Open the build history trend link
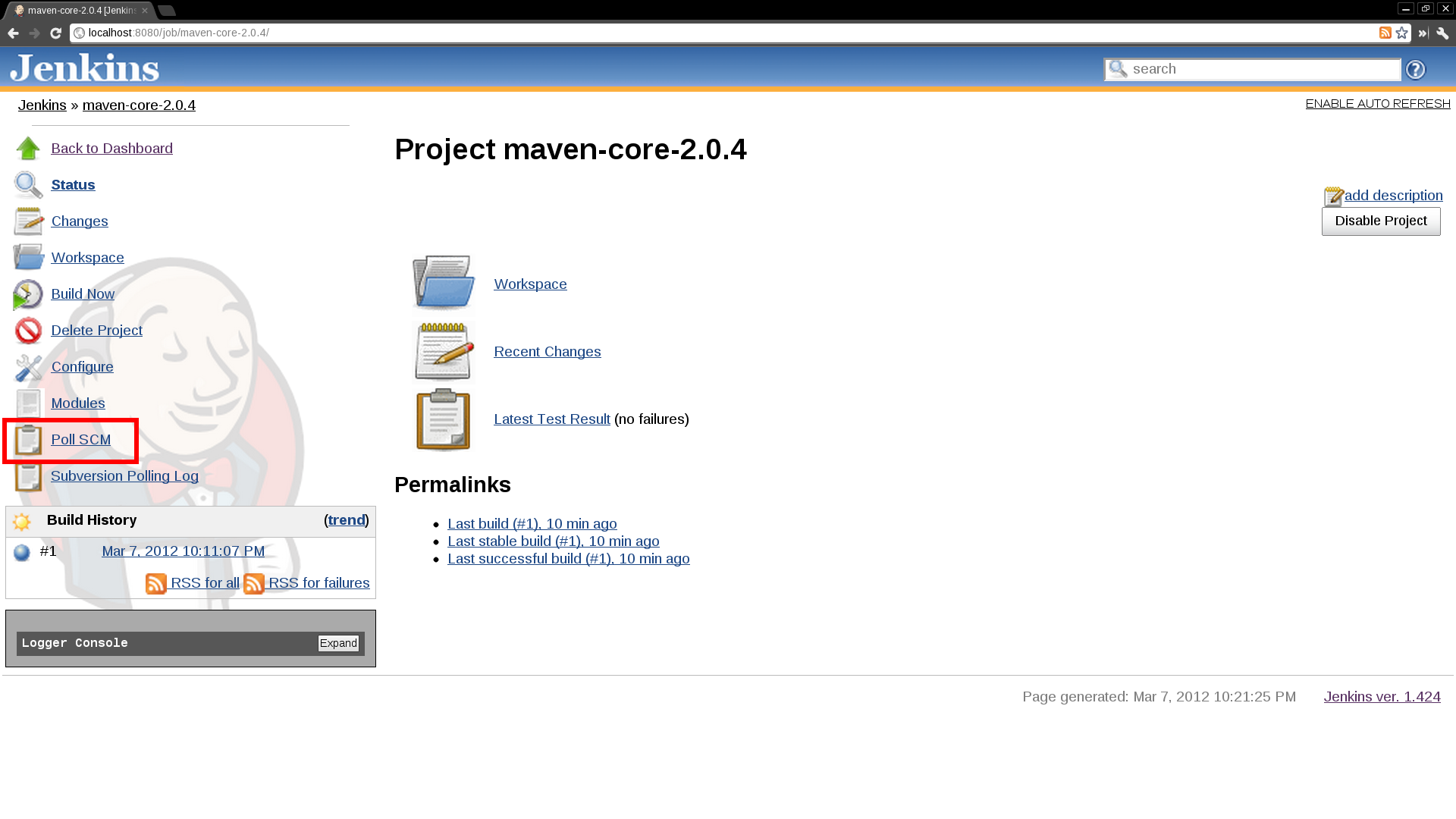Viewport: 1456px width, 819px height. (347, 520)
